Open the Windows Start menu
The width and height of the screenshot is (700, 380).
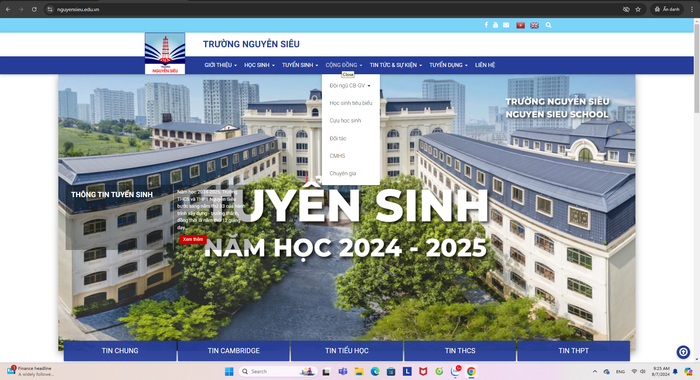(x=229, y=372)
